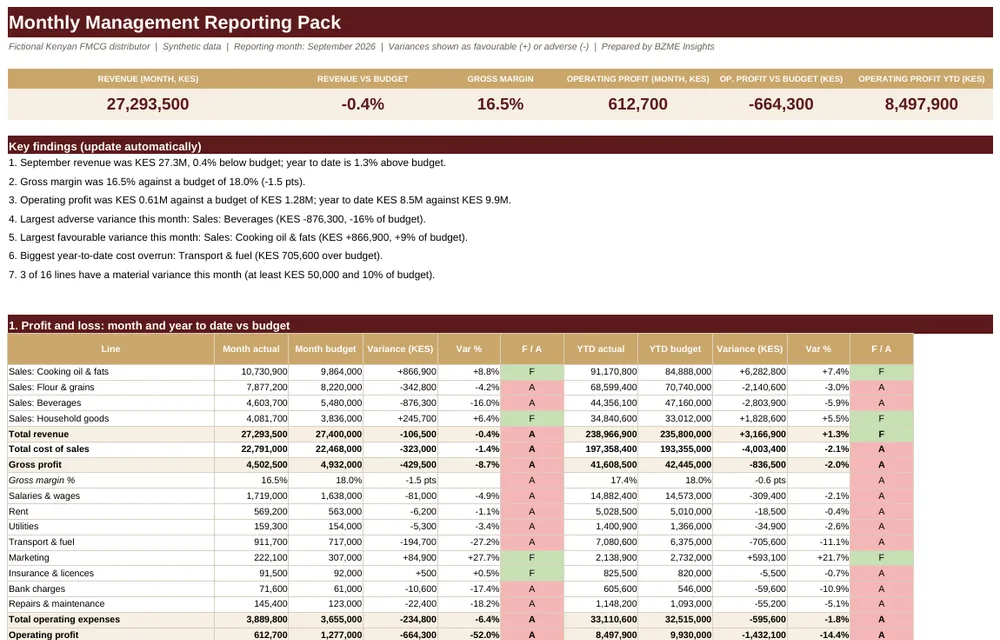Select finding 1 about September revenue
The height and width of the screenshot is (640, 1000).
[x=227, y=163]
